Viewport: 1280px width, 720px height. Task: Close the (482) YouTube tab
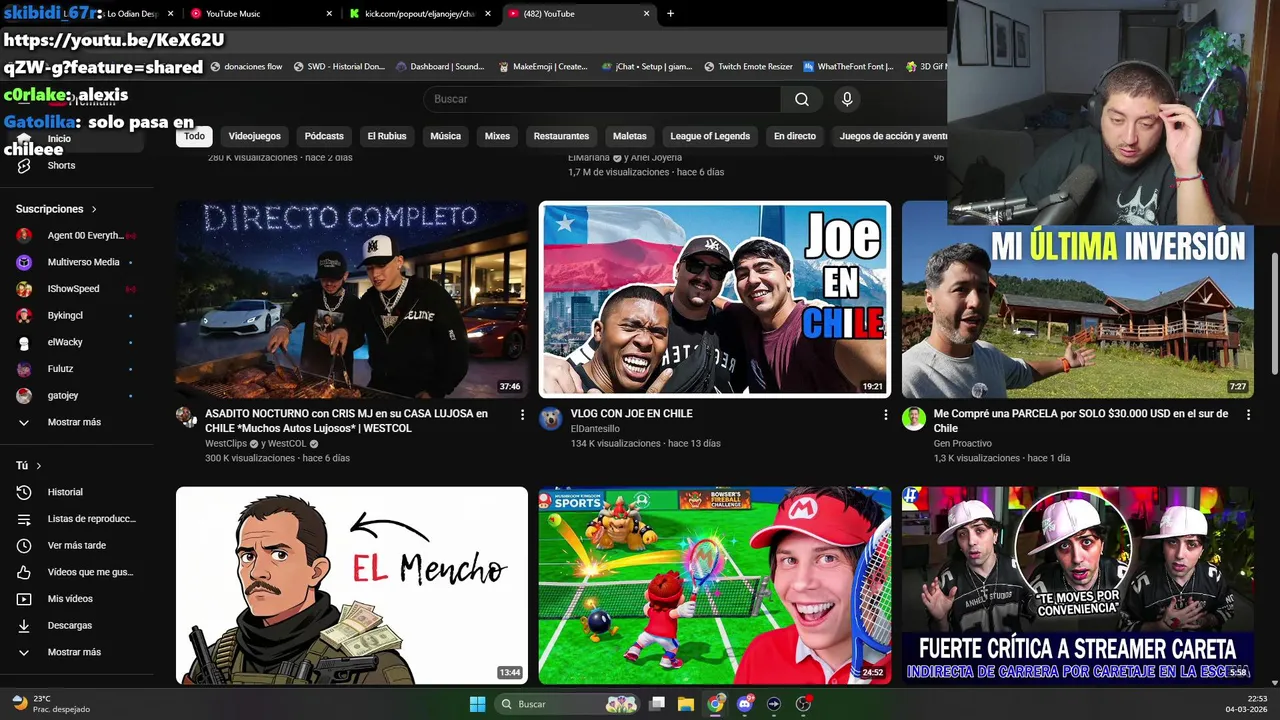[646, 14]
